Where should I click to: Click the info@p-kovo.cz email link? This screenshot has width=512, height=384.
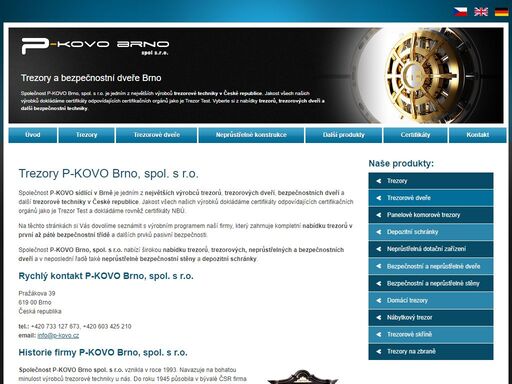click(x=58, y=336)
